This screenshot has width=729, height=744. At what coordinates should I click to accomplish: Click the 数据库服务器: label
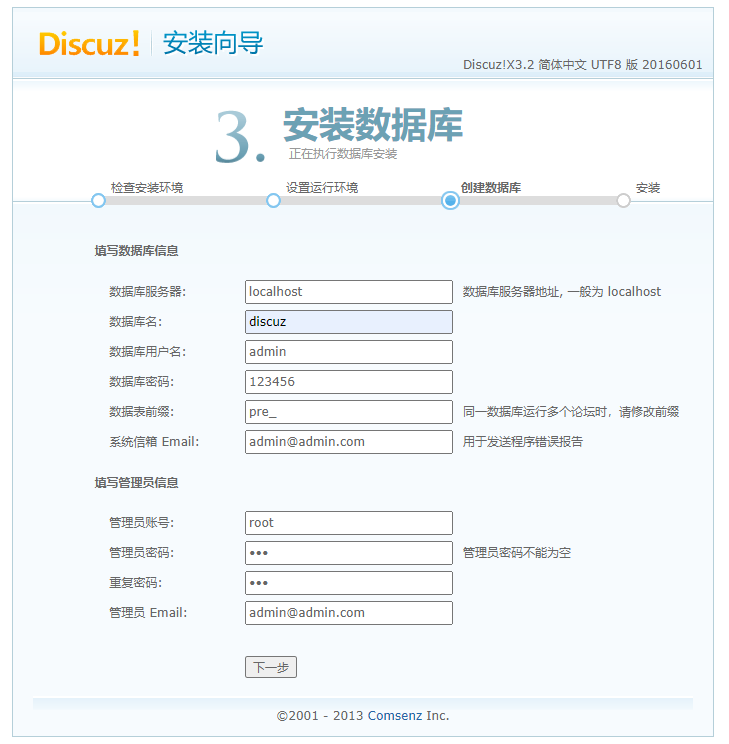pos(148,292)
